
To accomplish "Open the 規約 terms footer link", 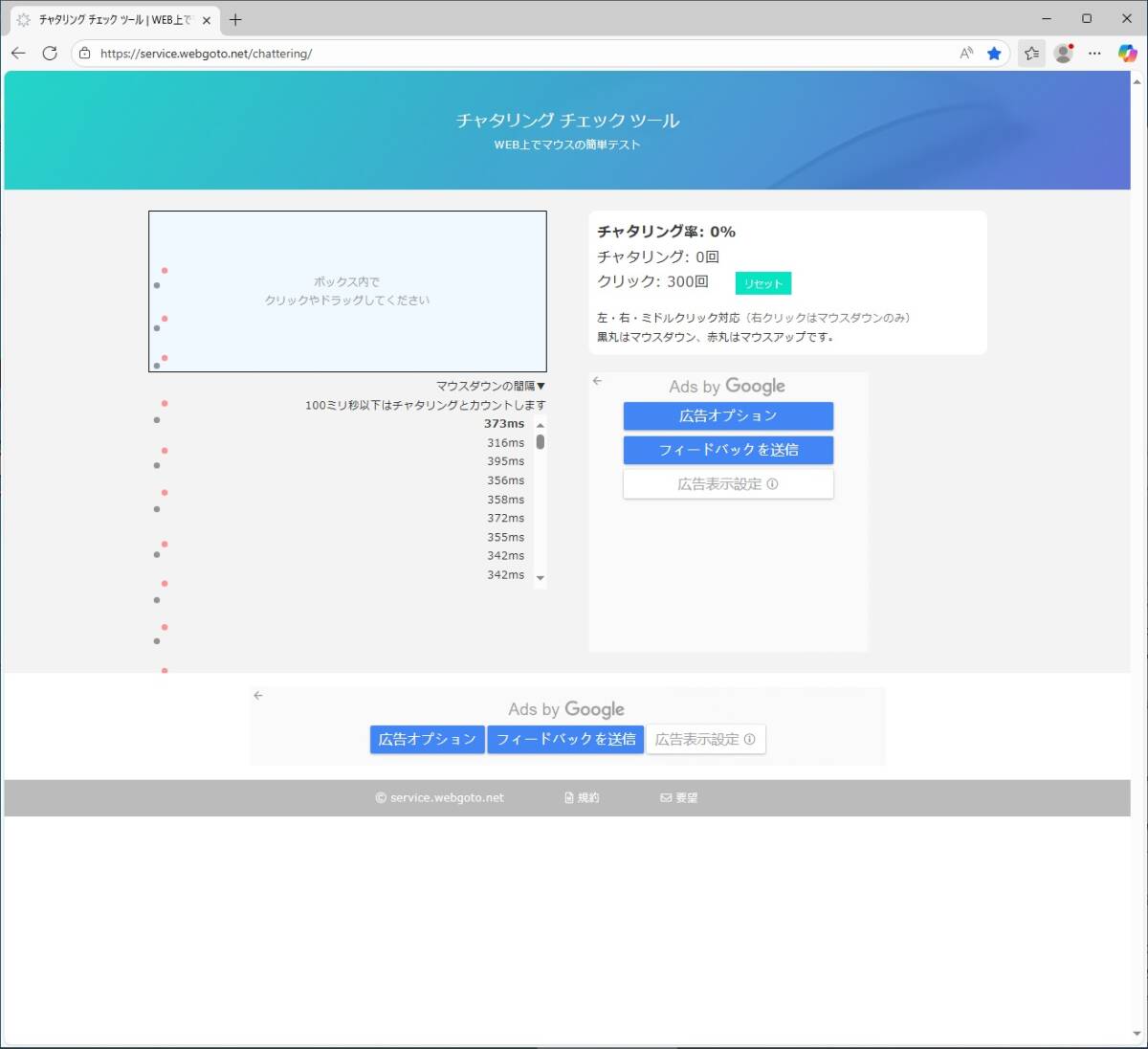I will (582, 797).
